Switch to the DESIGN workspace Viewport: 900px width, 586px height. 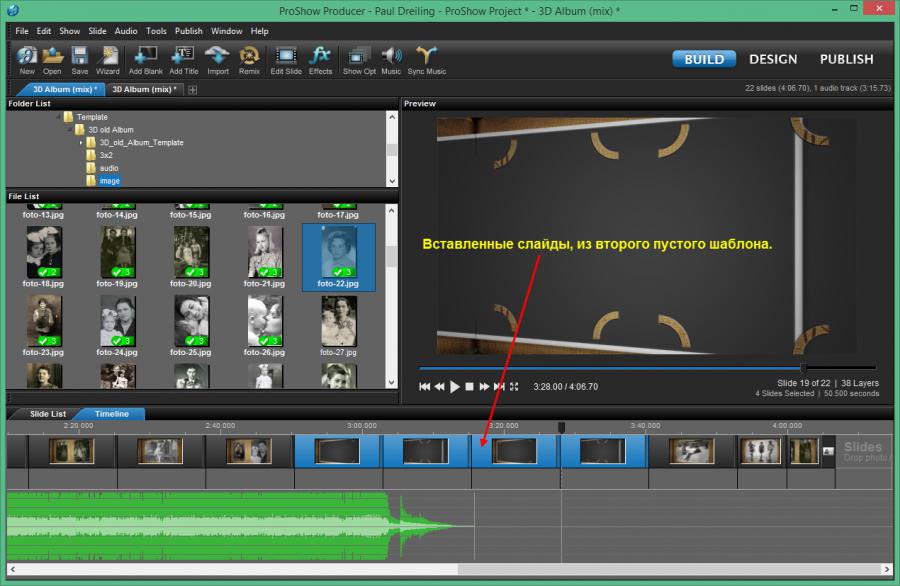click(773, 59)
